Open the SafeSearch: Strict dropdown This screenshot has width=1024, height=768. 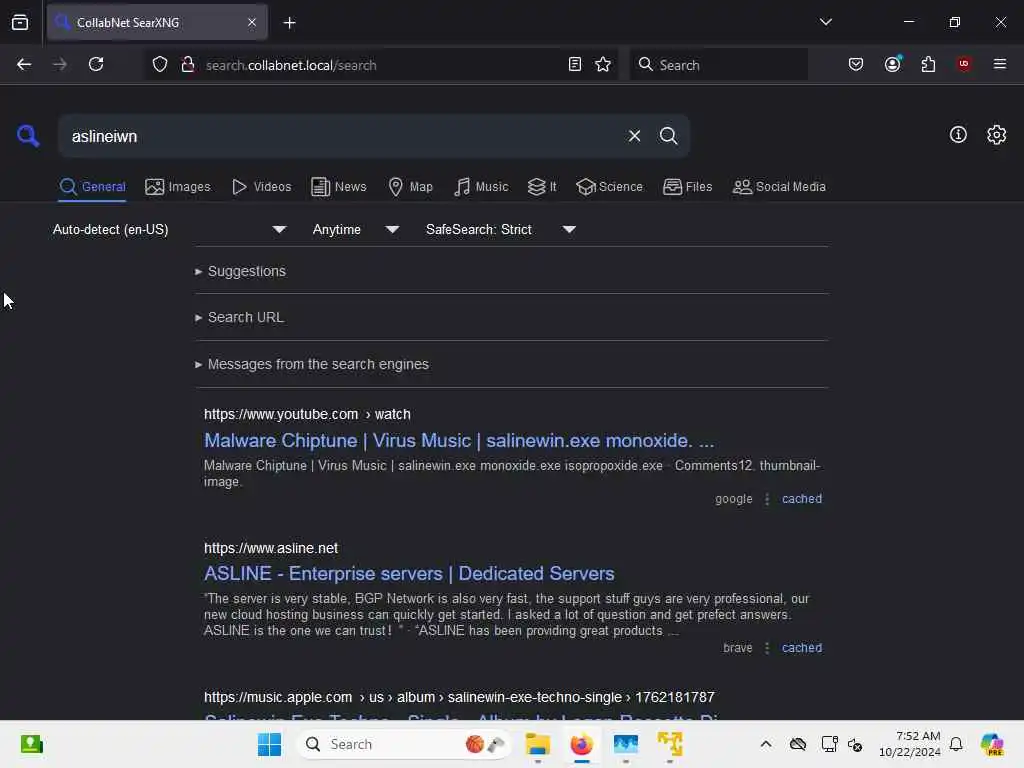click(x=500, y=229)
